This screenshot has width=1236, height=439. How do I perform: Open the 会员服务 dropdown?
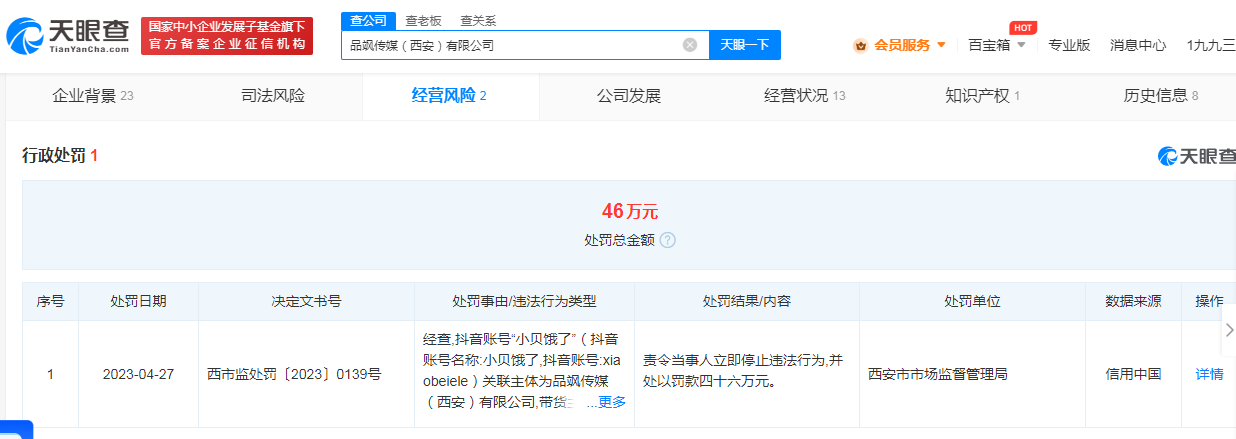point(910,45)
